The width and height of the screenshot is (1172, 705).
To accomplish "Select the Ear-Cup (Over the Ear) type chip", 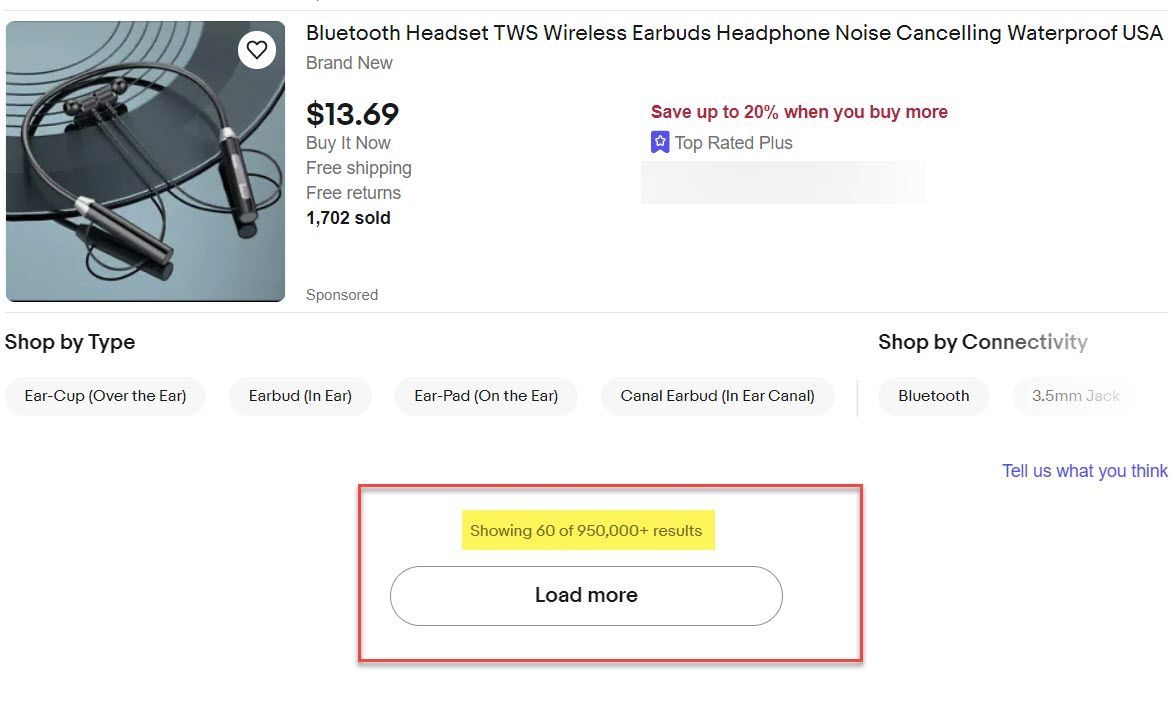I will 105,396.
